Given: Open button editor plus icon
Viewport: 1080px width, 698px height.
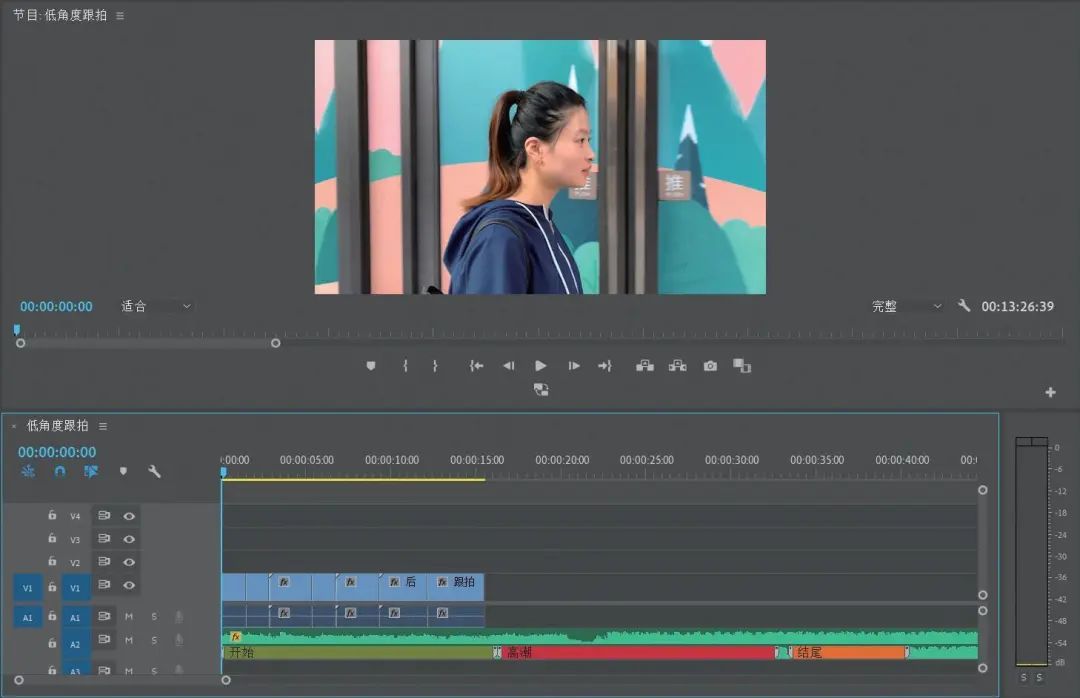Looking at the screenshot, I should pos(1050,392).
